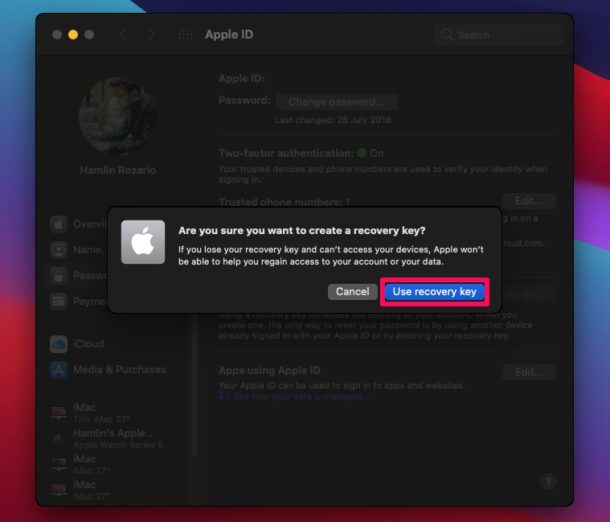Select the Payment card sidebar icon

pos(59,301)
